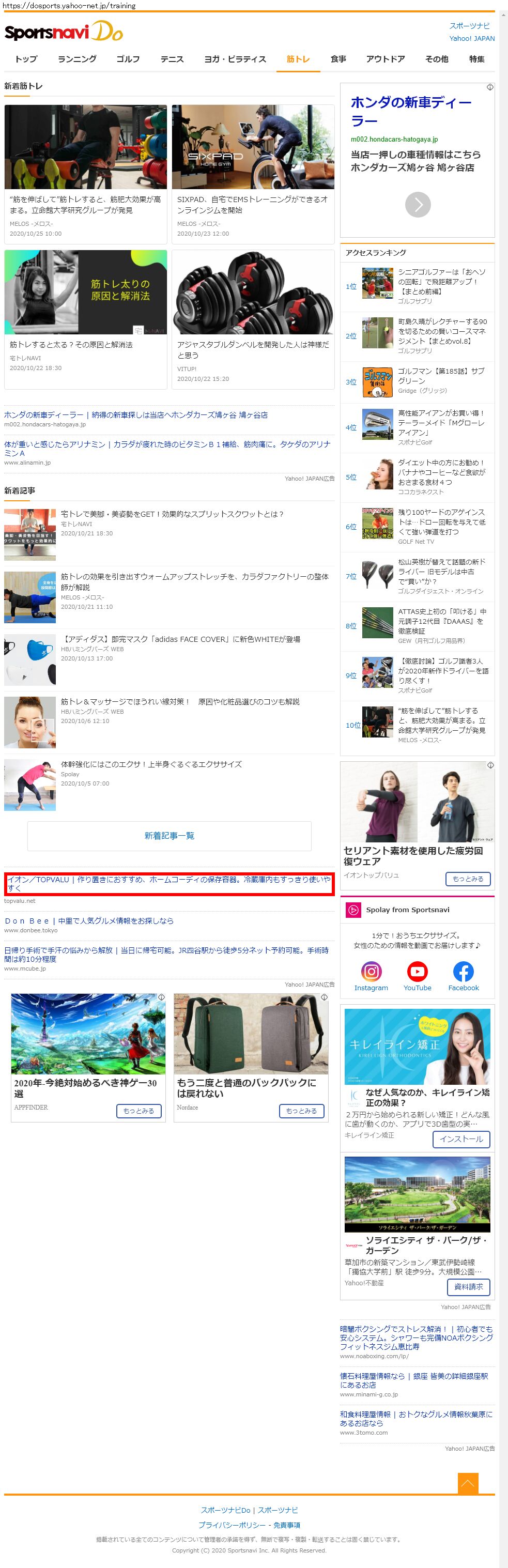Click the Facebook icon
The height and width of the screenshot is (1568, 508).
pos(463,971)
